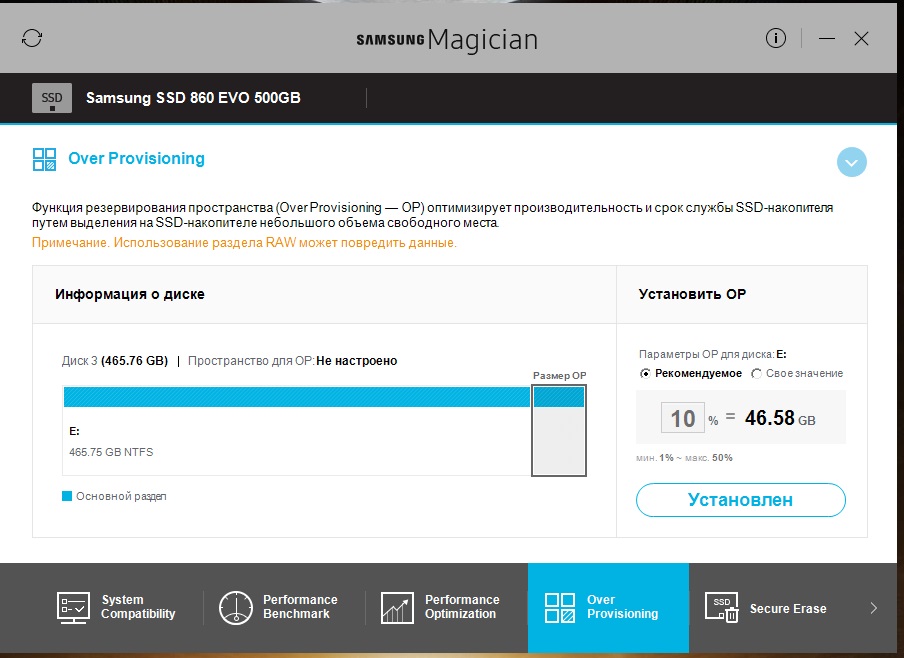Click the Размер OP size box

tap(559, 431)
